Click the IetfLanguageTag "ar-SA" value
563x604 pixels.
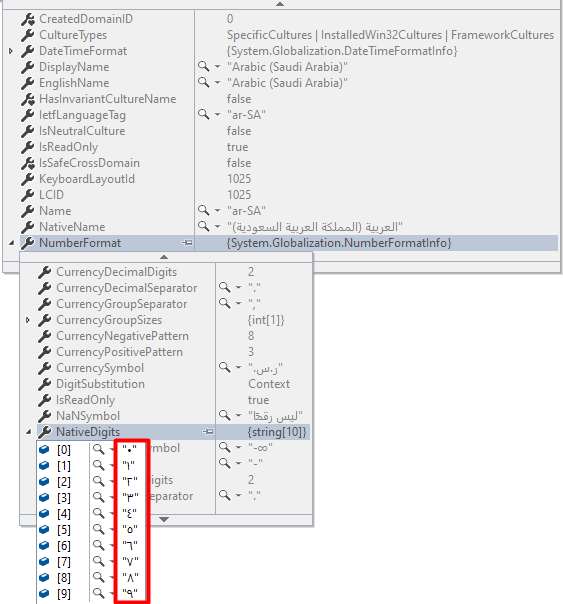[x=246, y=115]
